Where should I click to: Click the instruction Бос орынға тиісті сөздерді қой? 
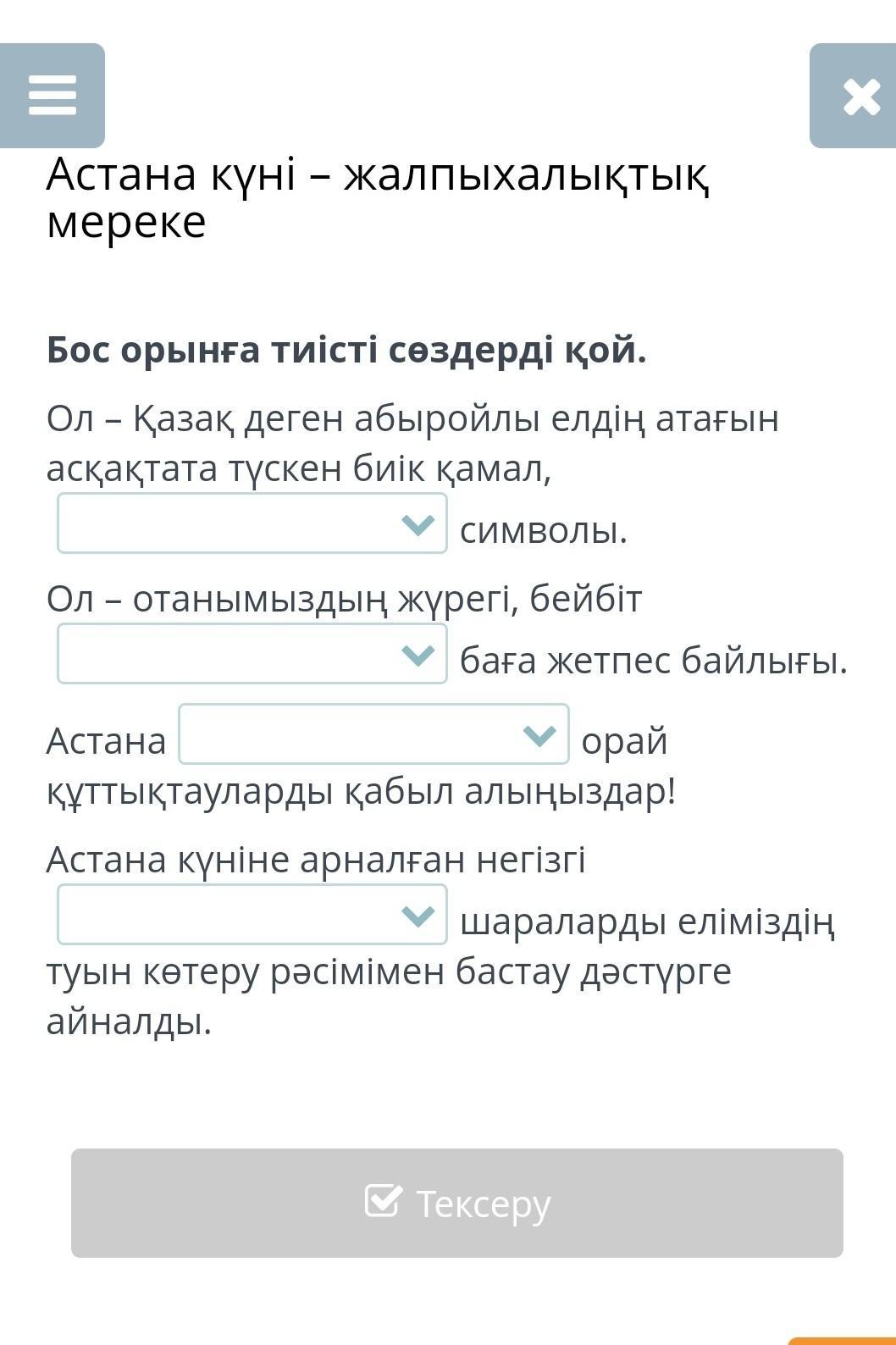coord(346,350)
